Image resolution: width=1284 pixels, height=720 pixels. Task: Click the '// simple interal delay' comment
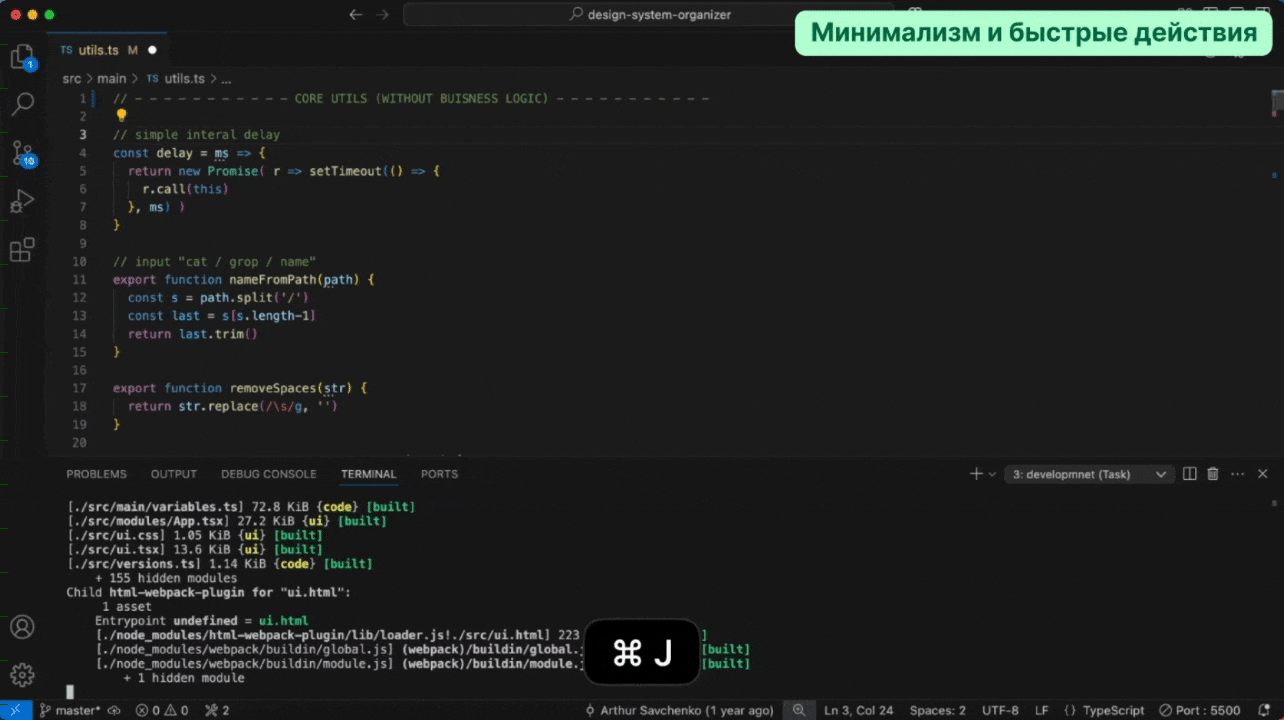point(196,135)
